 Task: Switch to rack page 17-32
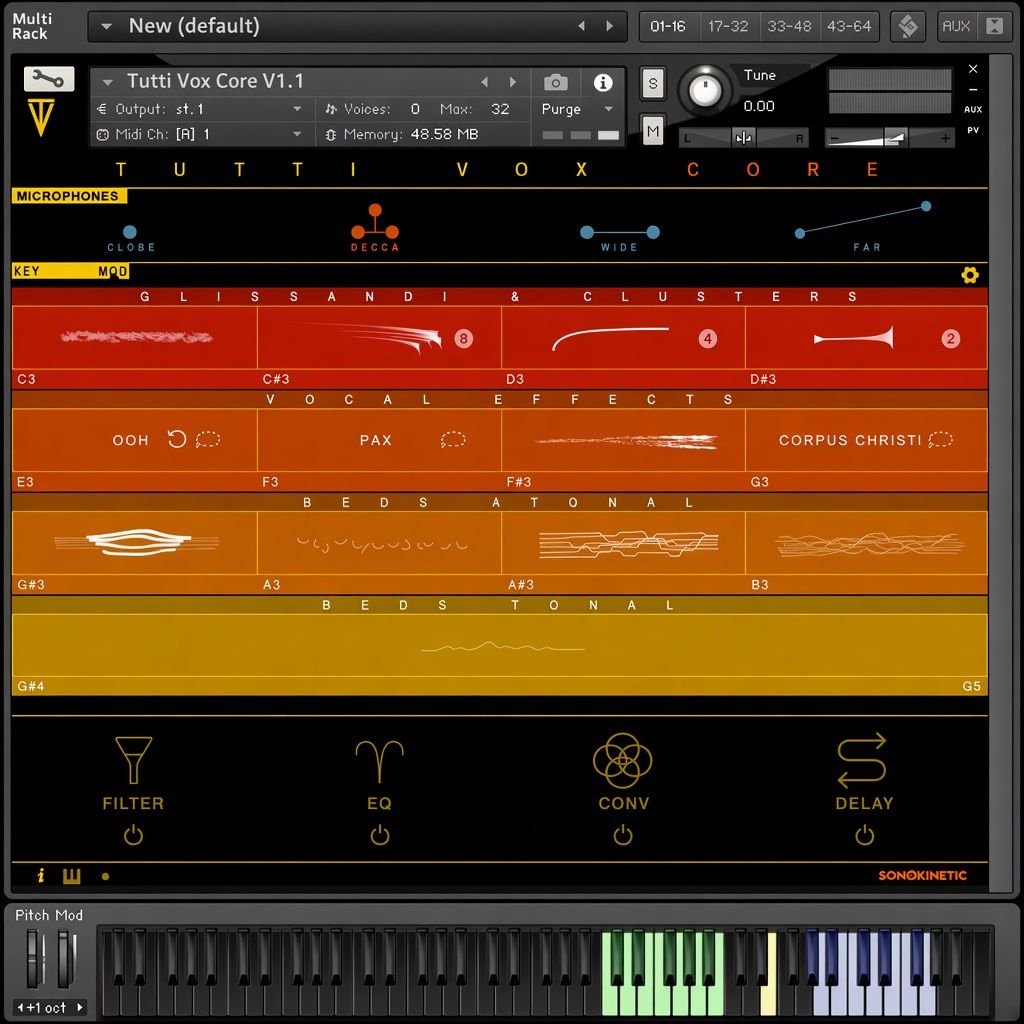pos(728,26)
